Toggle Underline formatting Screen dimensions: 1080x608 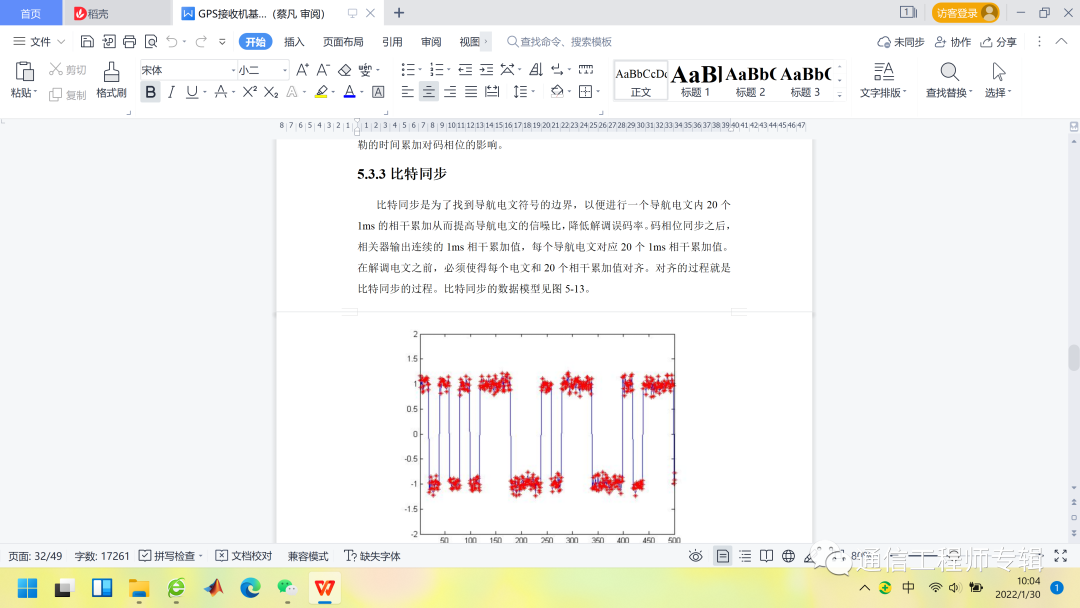192,92
